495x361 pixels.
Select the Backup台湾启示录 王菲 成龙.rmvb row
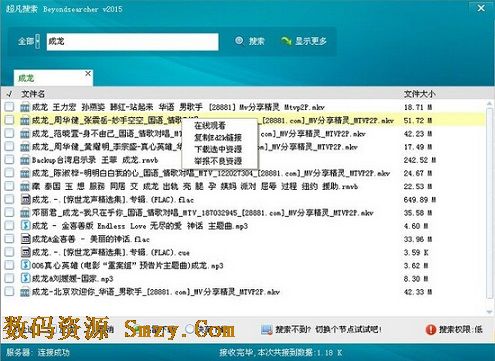pyautogui.click(x=243, y=160)
